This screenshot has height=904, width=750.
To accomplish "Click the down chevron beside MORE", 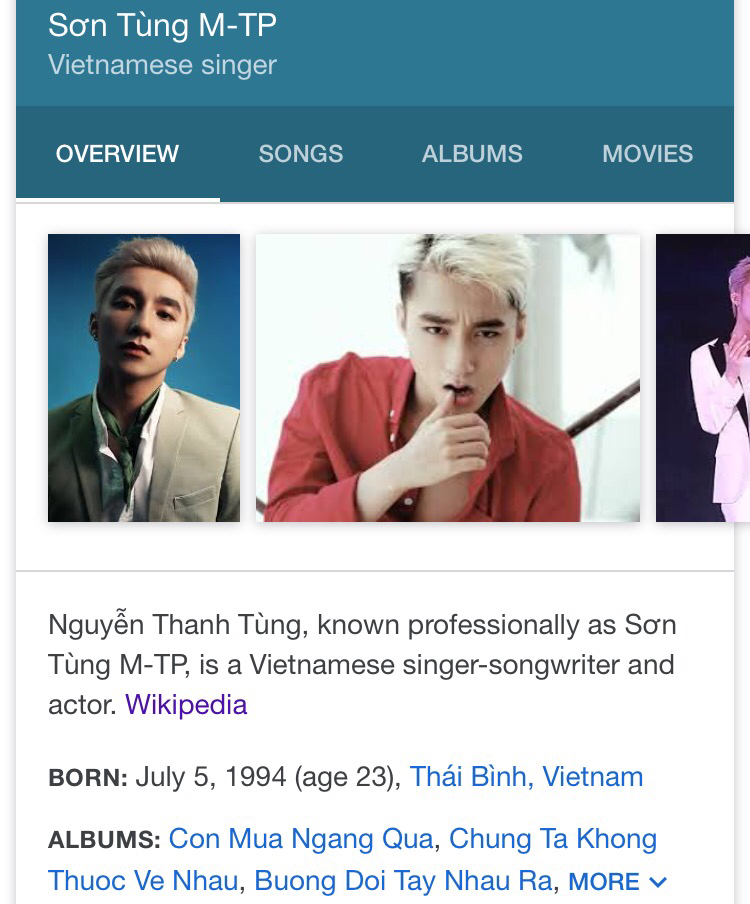I will tap(657, 882).
